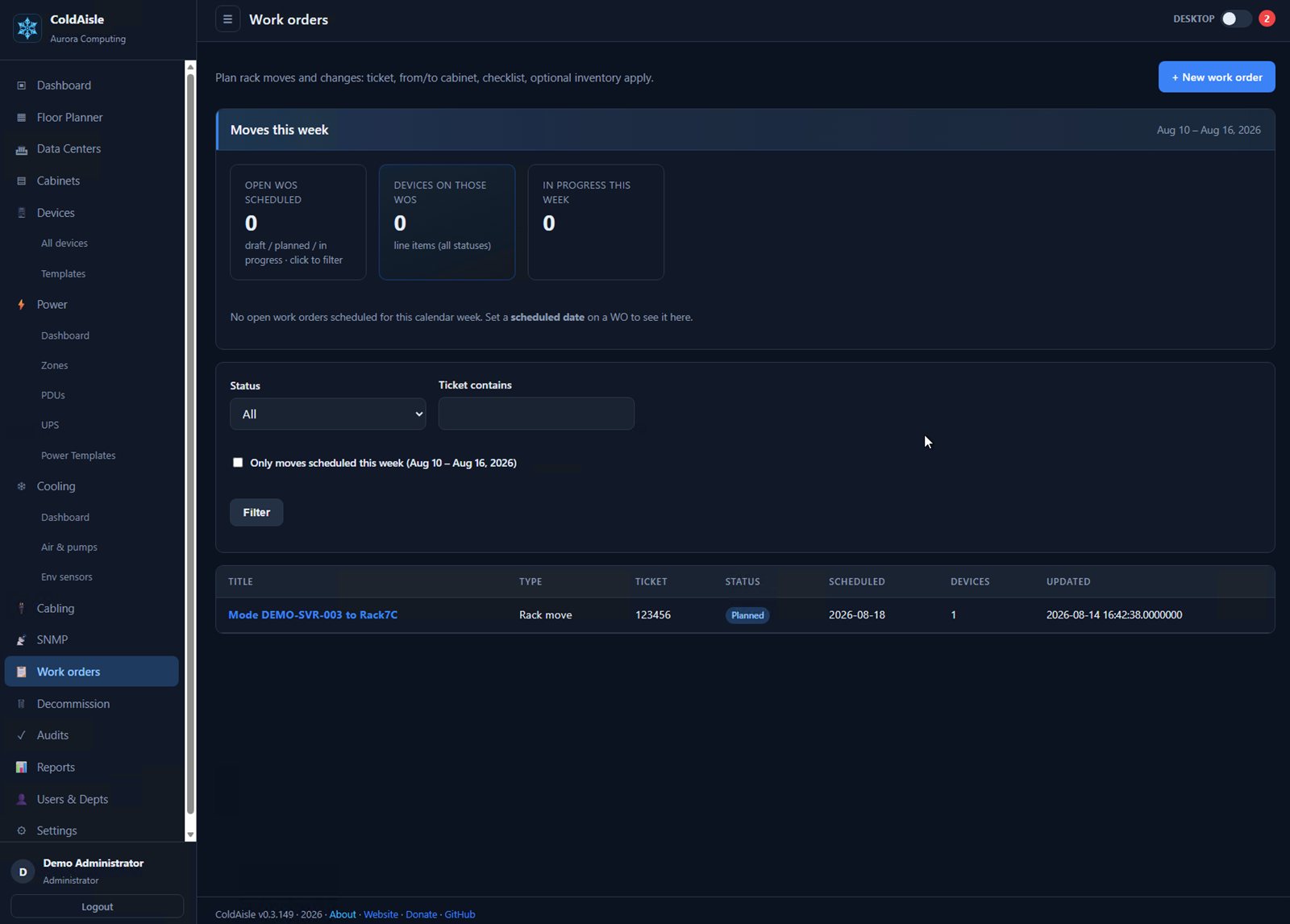
Task: Open the red notifications badge
Action: point(1267,19)
